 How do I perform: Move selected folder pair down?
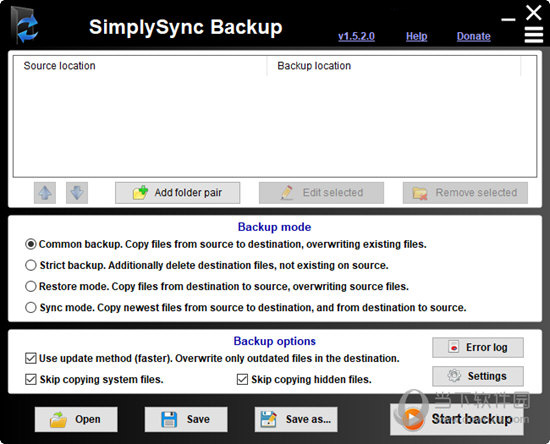tap(77, 193)
